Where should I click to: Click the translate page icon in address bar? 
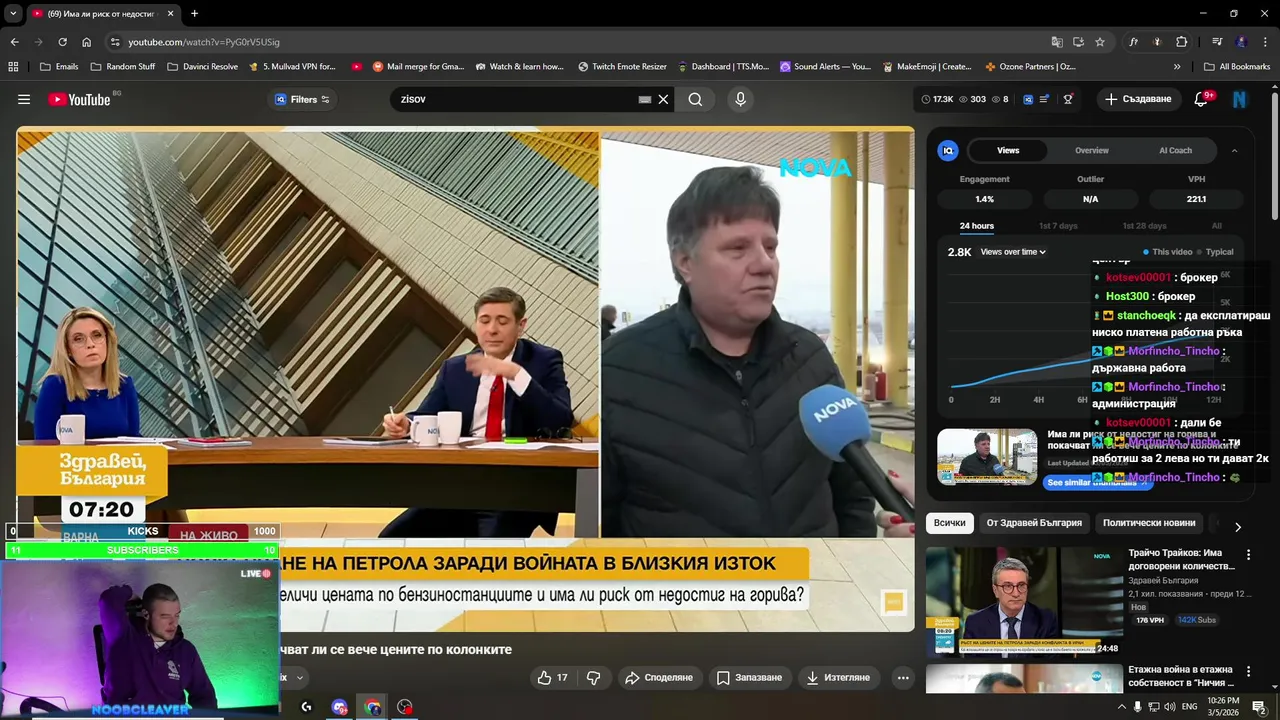pos(1057,42)
